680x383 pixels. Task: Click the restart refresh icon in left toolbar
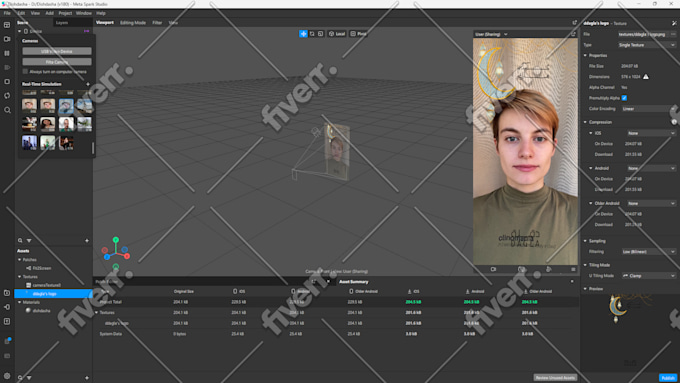[7, 95]
